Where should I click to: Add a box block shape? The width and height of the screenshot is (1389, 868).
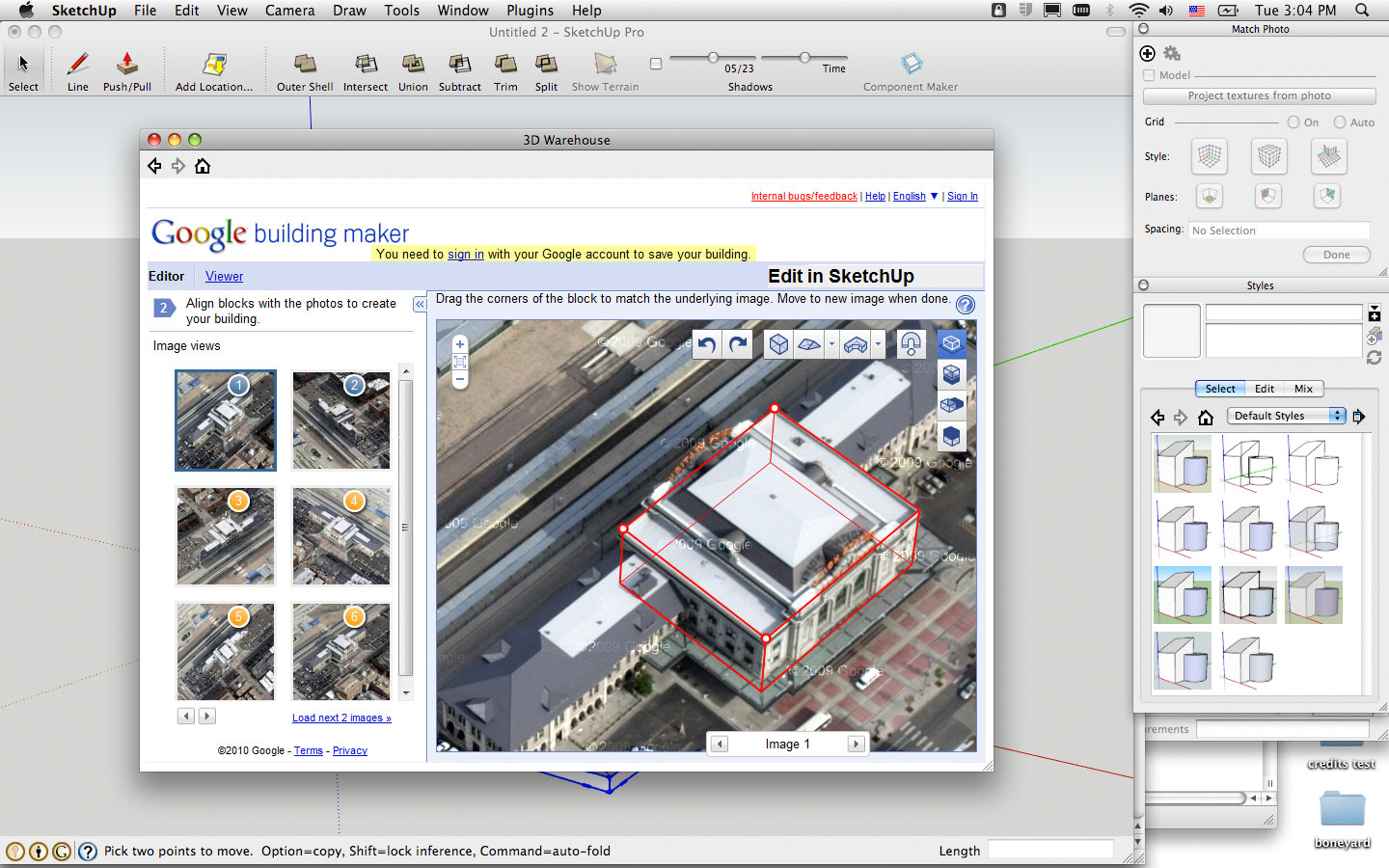(x=779, y=344)
